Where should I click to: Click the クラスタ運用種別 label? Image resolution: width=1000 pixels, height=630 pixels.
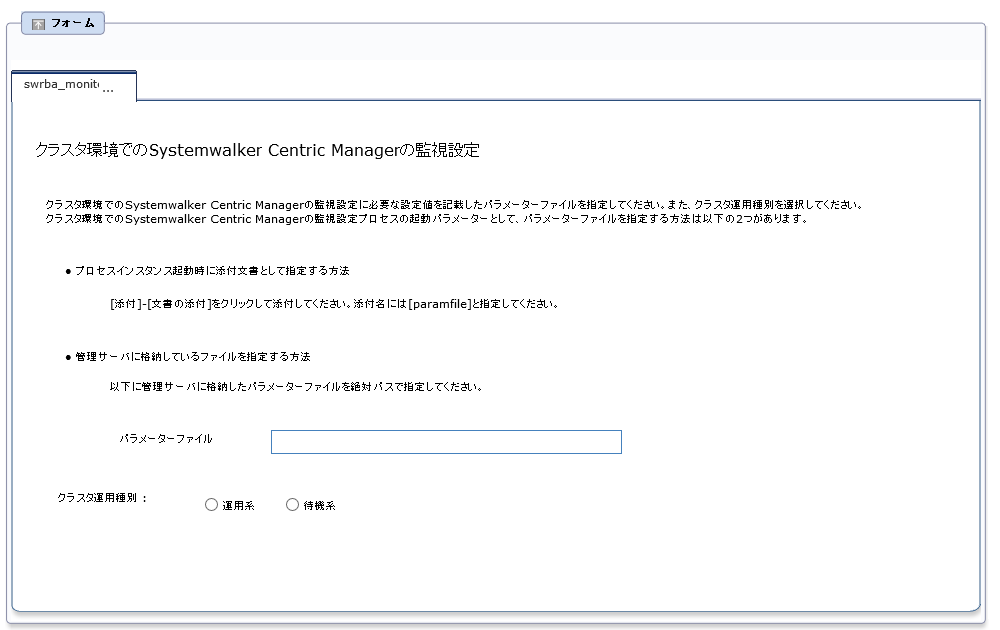[102, 497]
